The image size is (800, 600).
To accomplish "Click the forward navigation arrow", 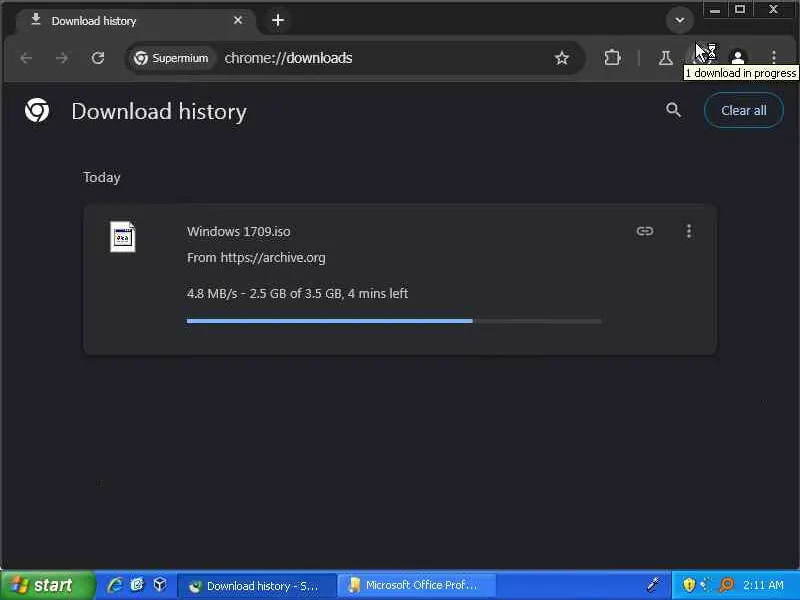I will (62, 58).
